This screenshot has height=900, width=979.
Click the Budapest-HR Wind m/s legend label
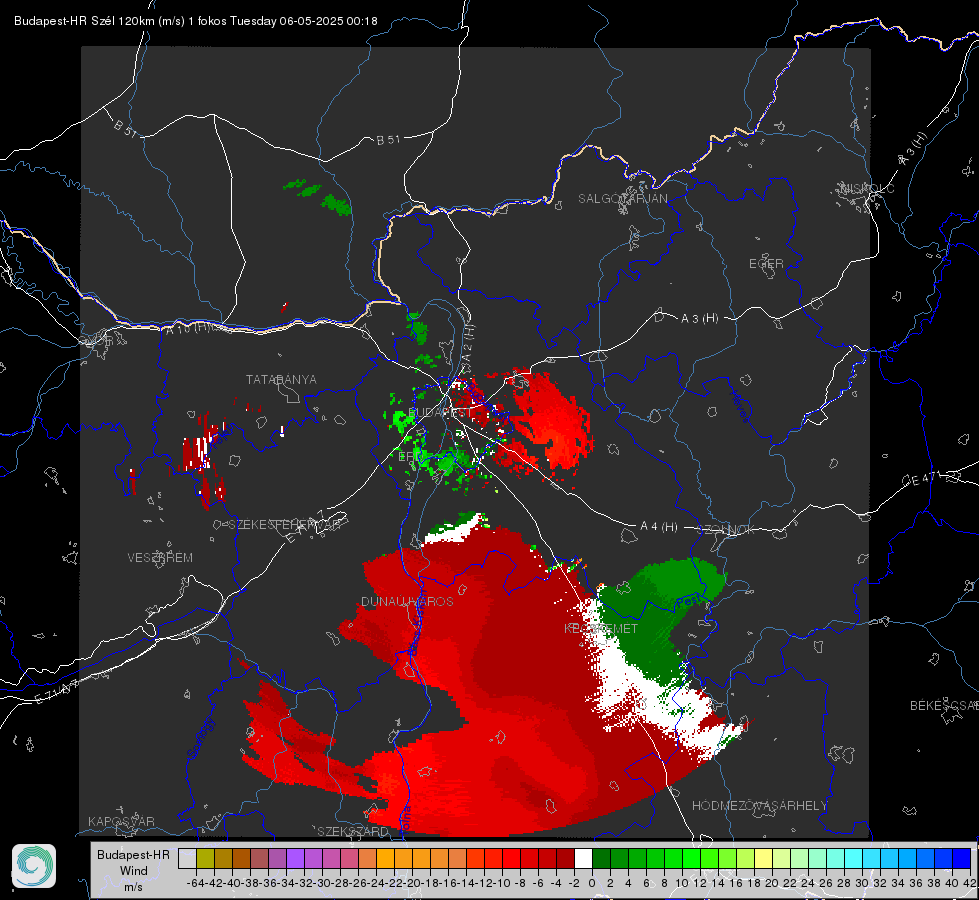click(133, 871)
